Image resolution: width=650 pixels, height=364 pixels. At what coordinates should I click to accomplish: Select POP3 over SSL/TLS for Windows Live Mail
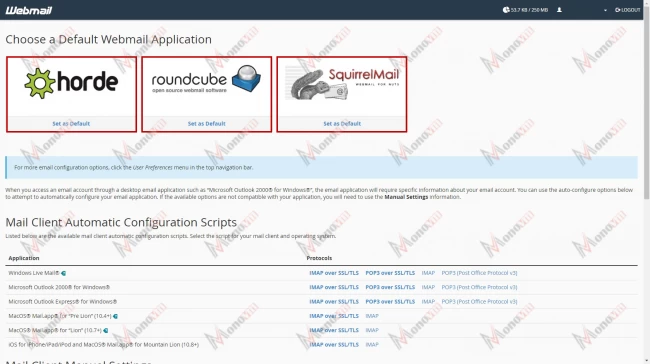click(390, 273)
